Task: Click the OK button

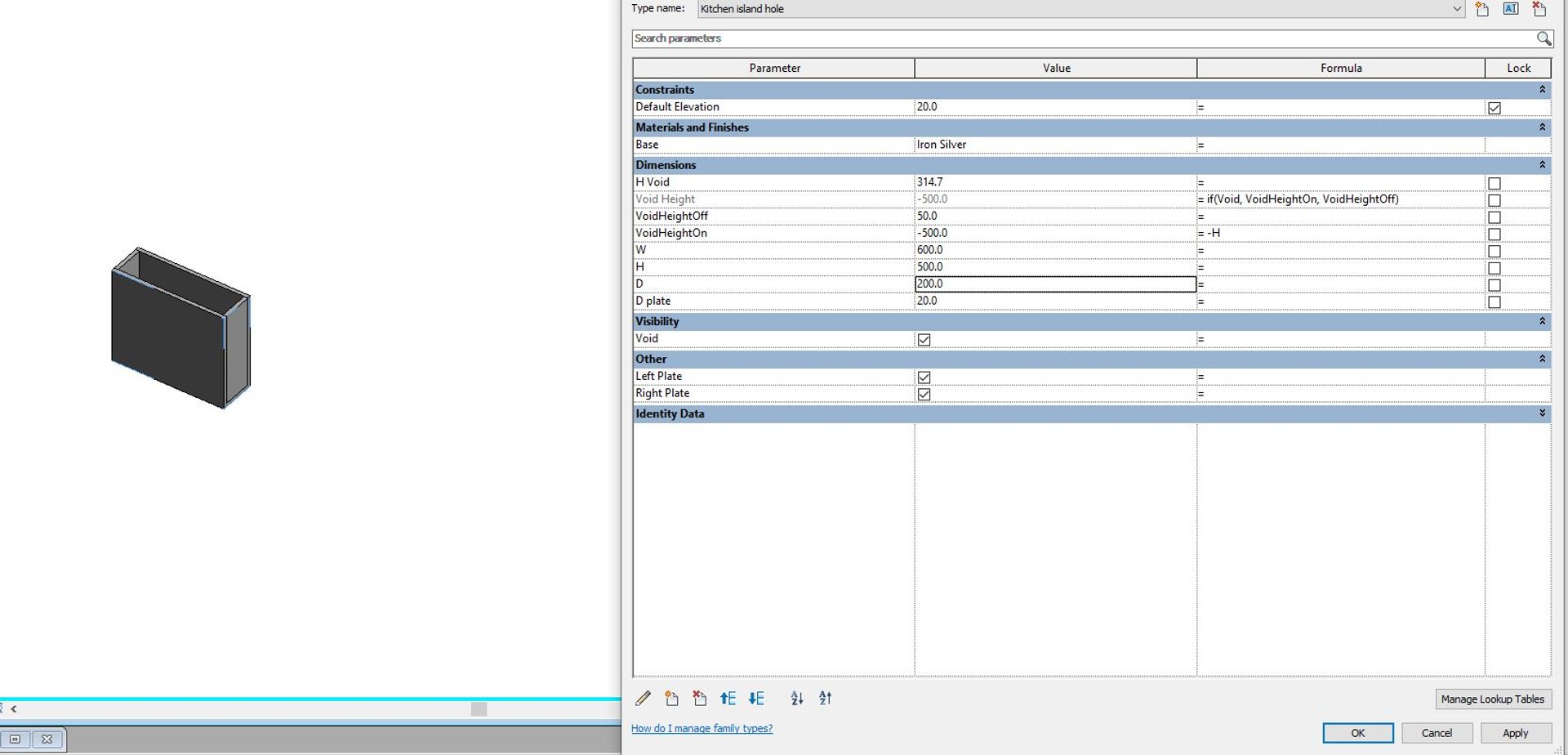Action: coord(1358,733)
